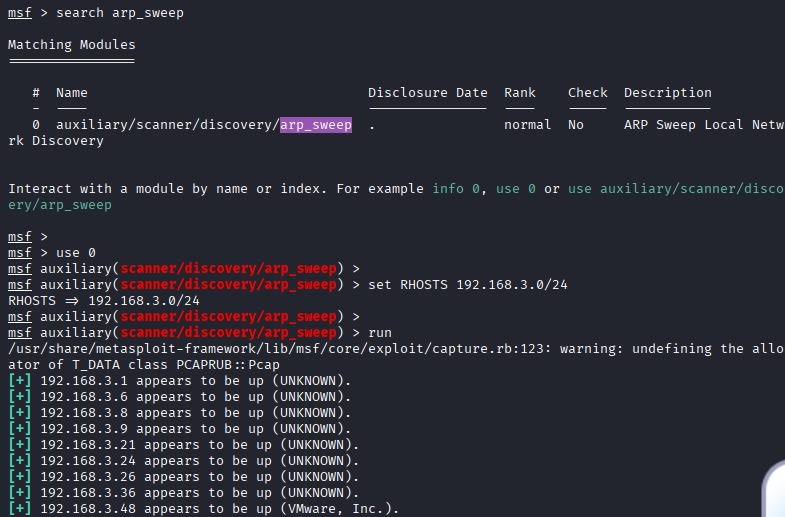This screenshot has width=785, height=517.
Task: Click host 192.168.3.1 result line
Action: pos(180,381)
